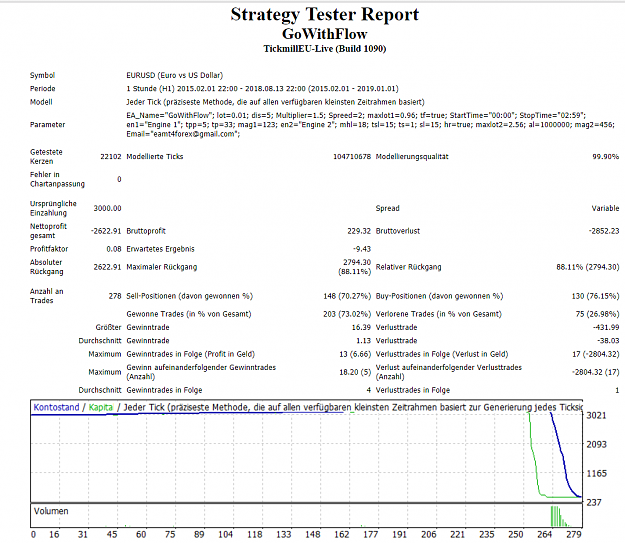
Task: Click the consecutive wins value 13 (6.66)
Action: click(355, 354)
